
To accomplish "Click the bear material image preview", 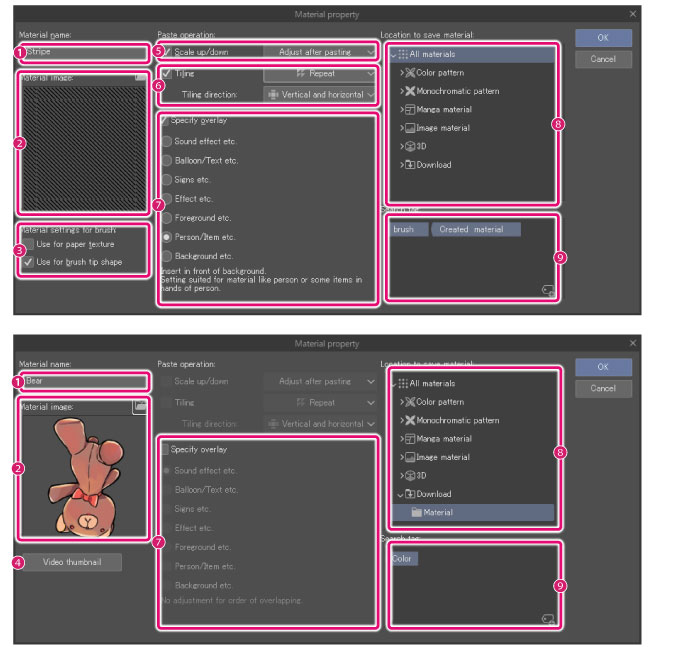I will 84,476.
